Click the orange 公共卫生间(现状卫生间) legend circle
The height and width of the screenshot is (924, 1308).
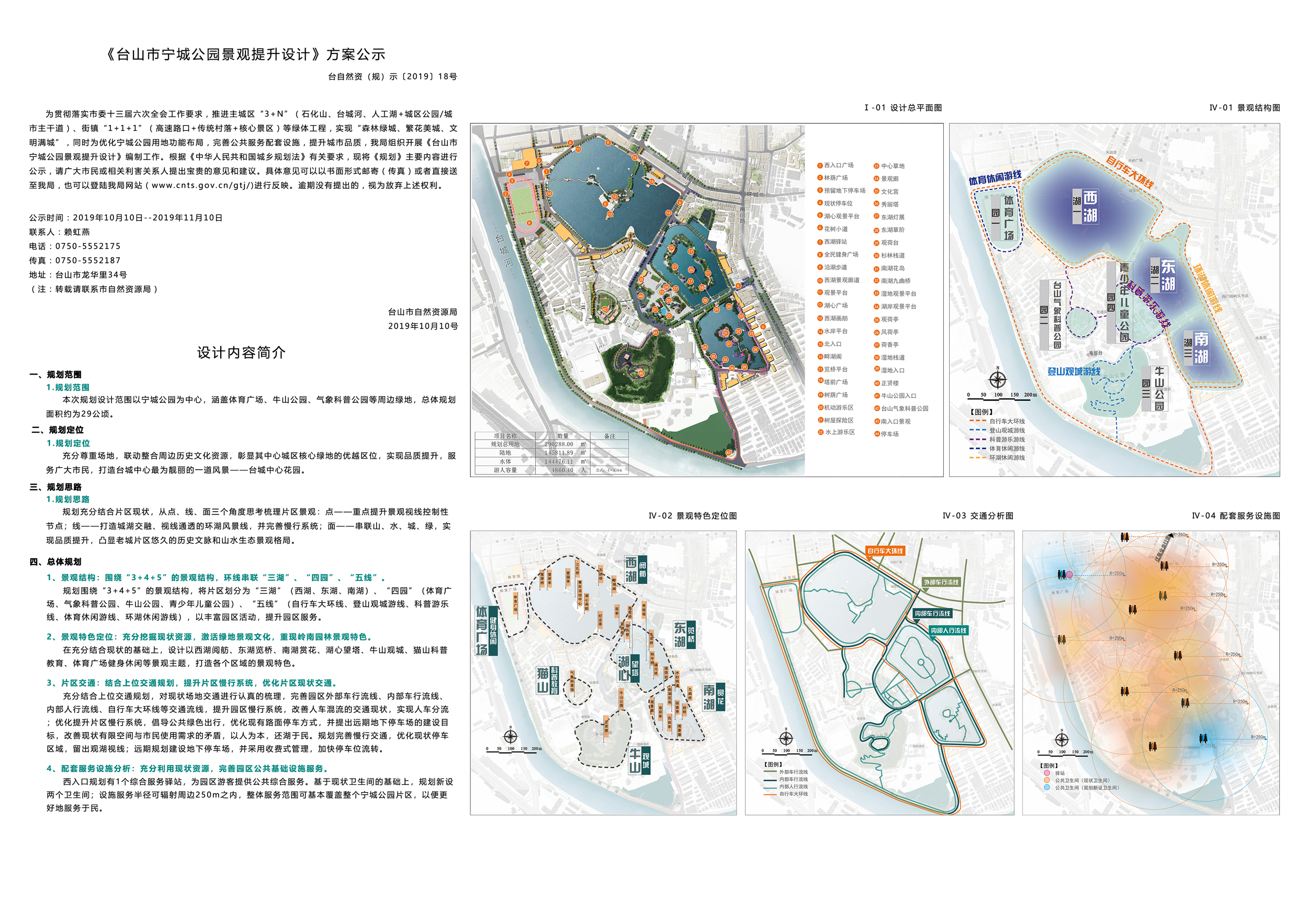[1046, 781]
